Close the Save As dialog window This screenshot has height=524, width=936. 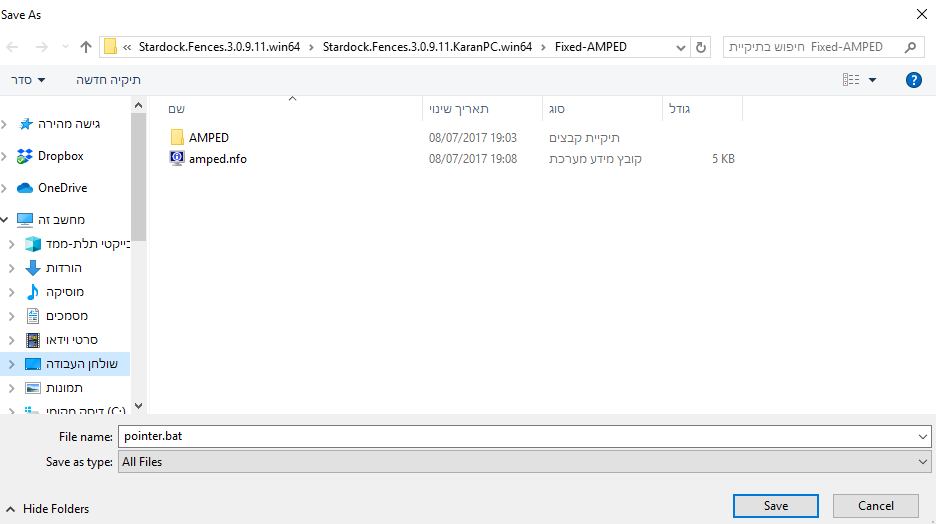[922, 14]
